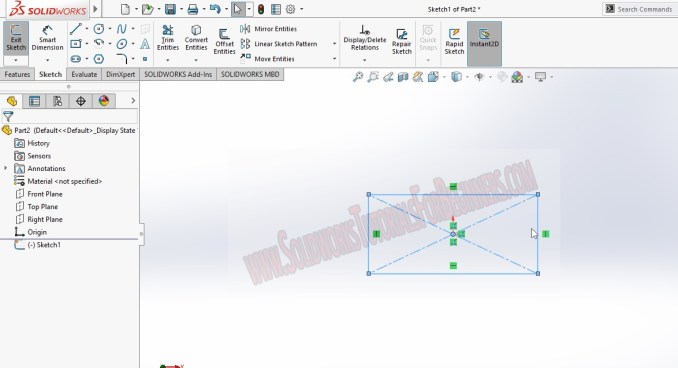Click the Rebuild traffic light icon
The width and height of the screenshot is (678, 368).
[261, 9]
